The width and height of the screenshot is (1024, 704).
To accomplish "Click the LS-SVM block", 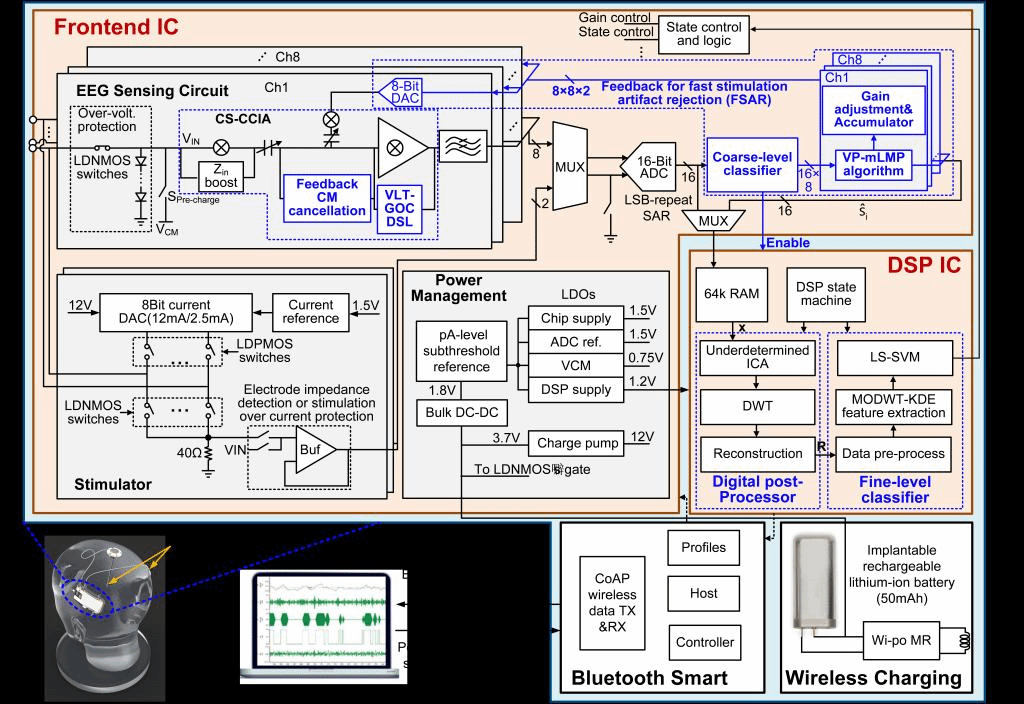I will tap(894, 357).
